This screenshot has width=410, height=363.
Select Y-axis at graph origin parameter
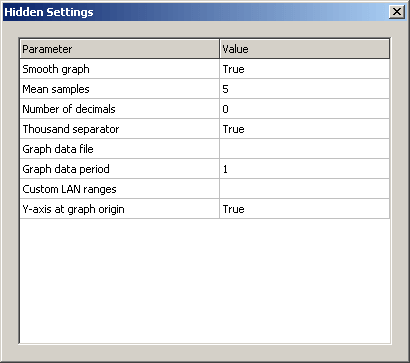coord(119,209)
